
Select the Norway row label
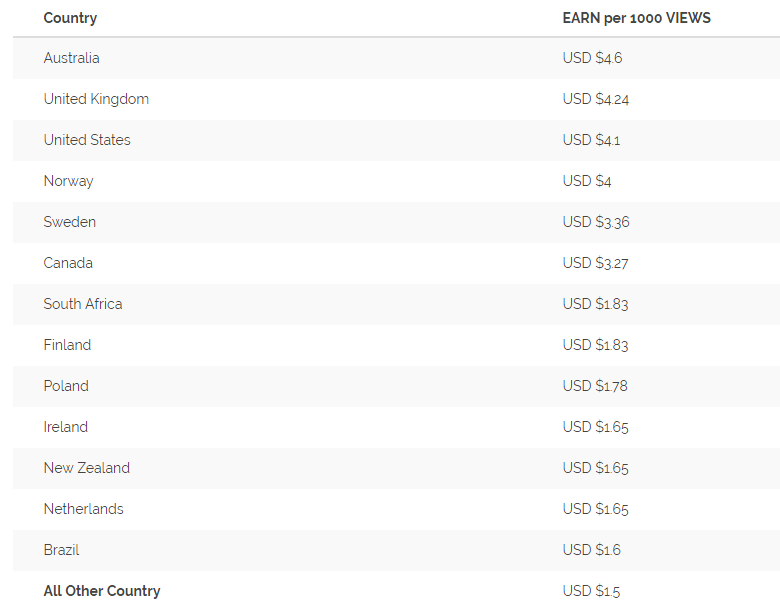point(68,181)
